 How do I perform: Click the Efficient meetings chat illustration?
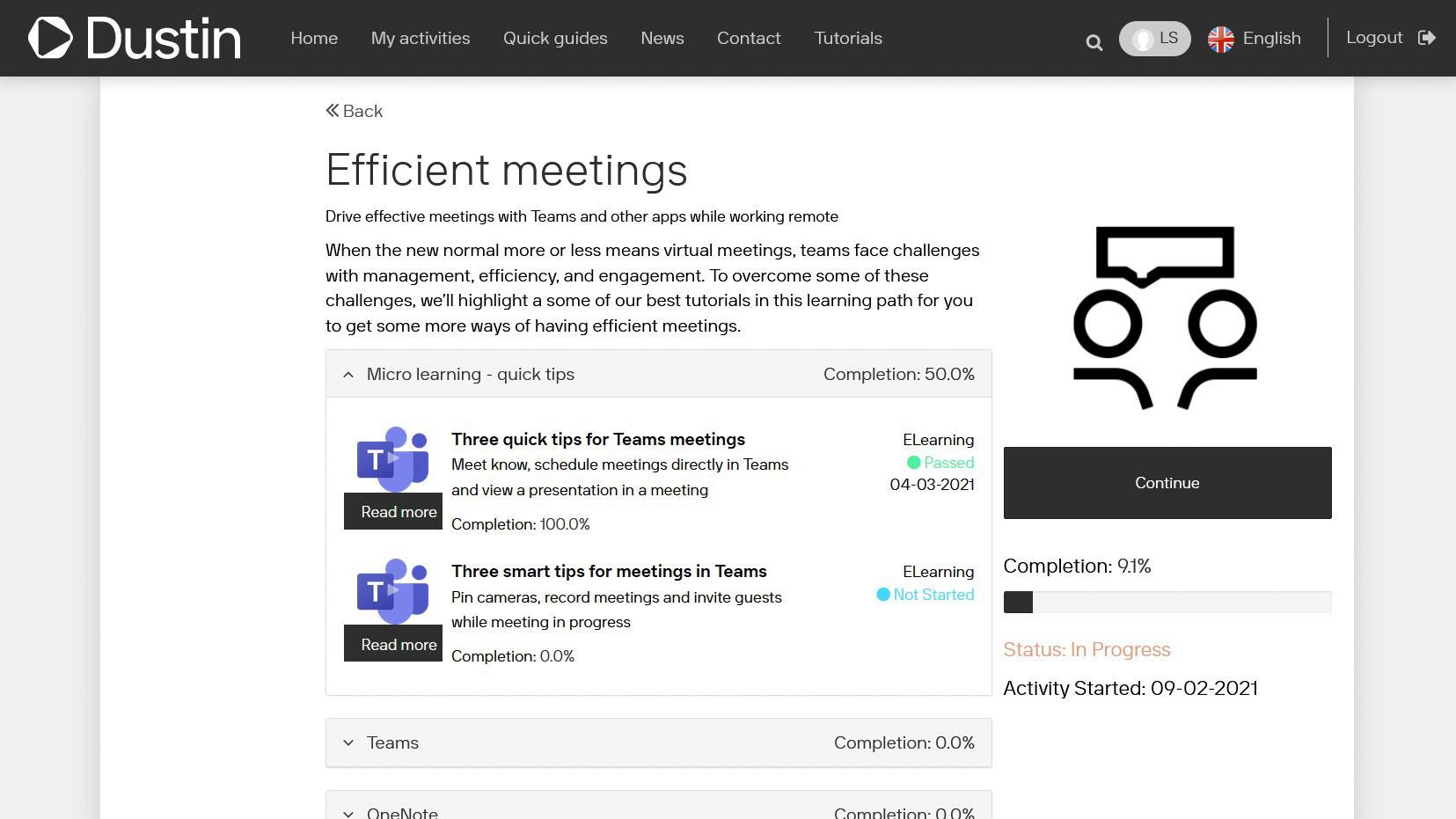pos(1165,318)
